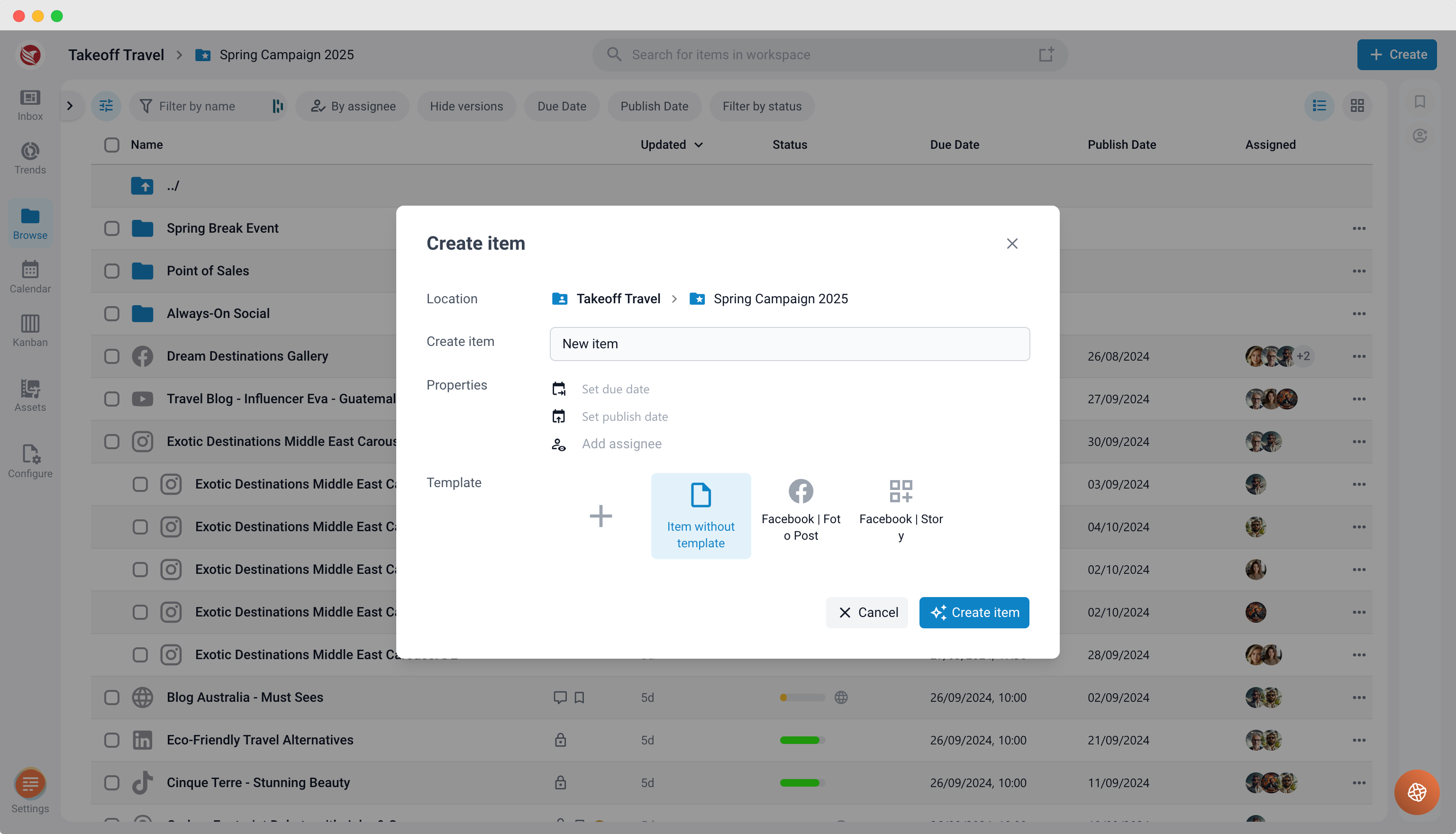The image size is (1456, 834).
Task: Add a new template with plus icon
Action: click(x=601, y=516)
